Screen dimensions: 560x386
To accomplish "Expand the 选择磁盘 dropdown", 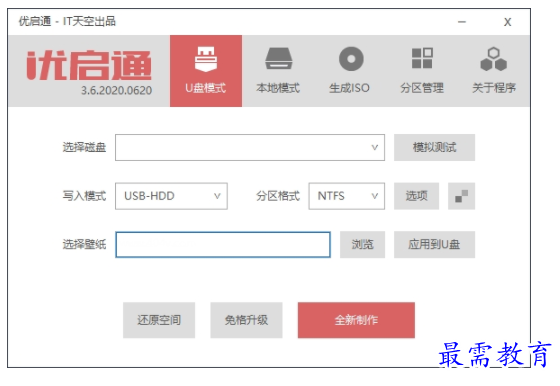I will [x=250, y=147].
